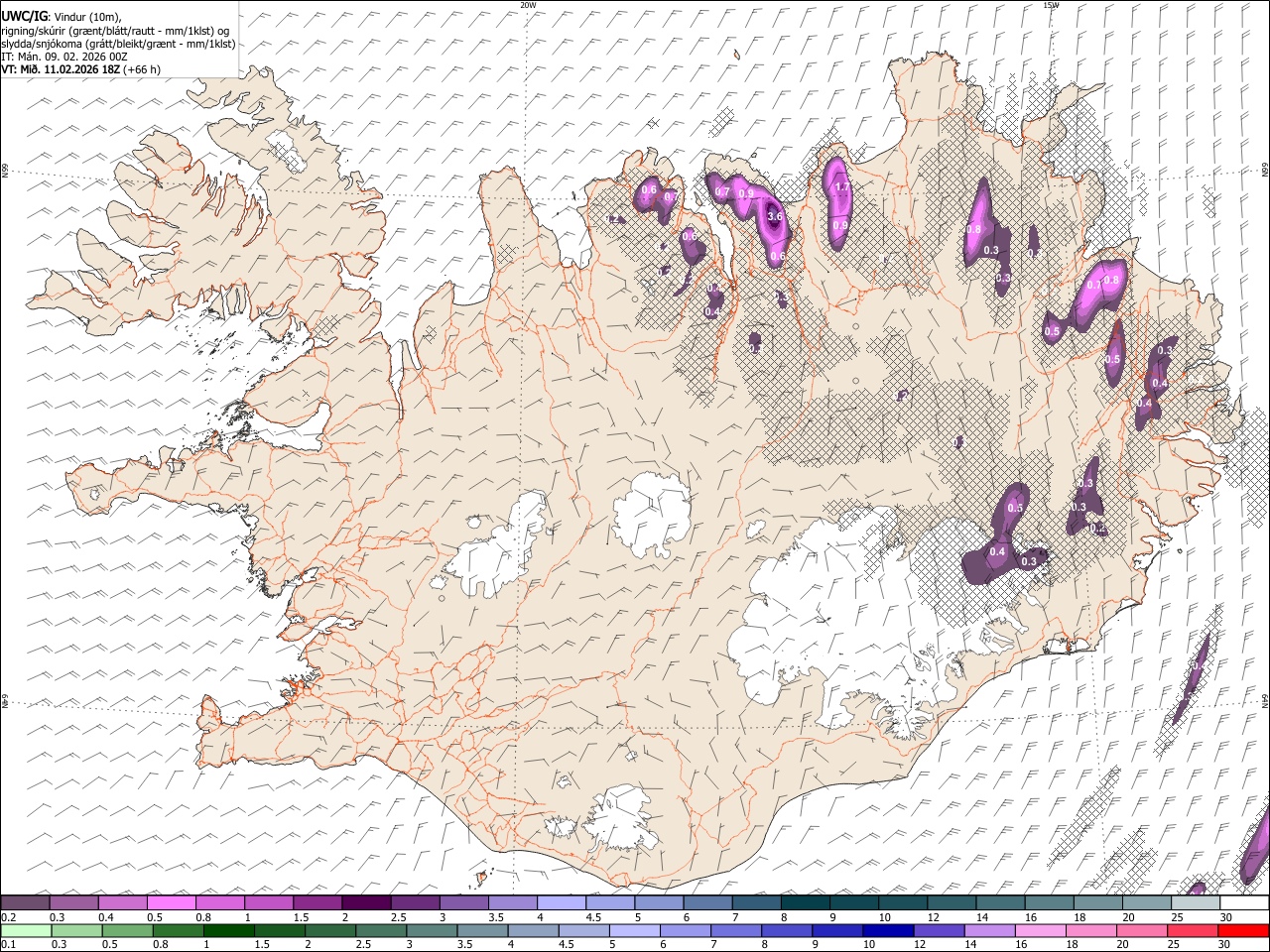
Task: Click the light grey legend swatch labeled 25
Action: tap(1195, 903)
